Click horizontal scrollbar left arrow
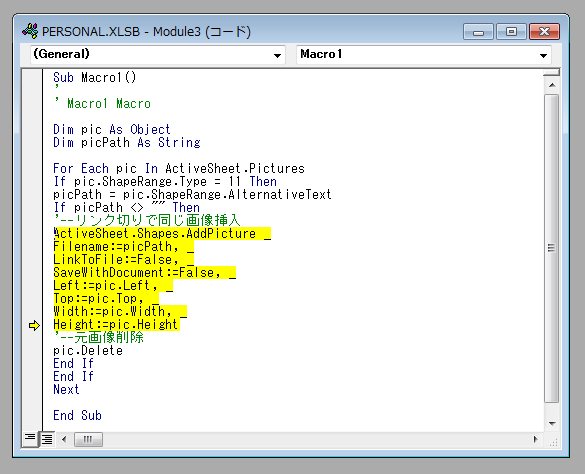585x474 pixels. point(64,439)
